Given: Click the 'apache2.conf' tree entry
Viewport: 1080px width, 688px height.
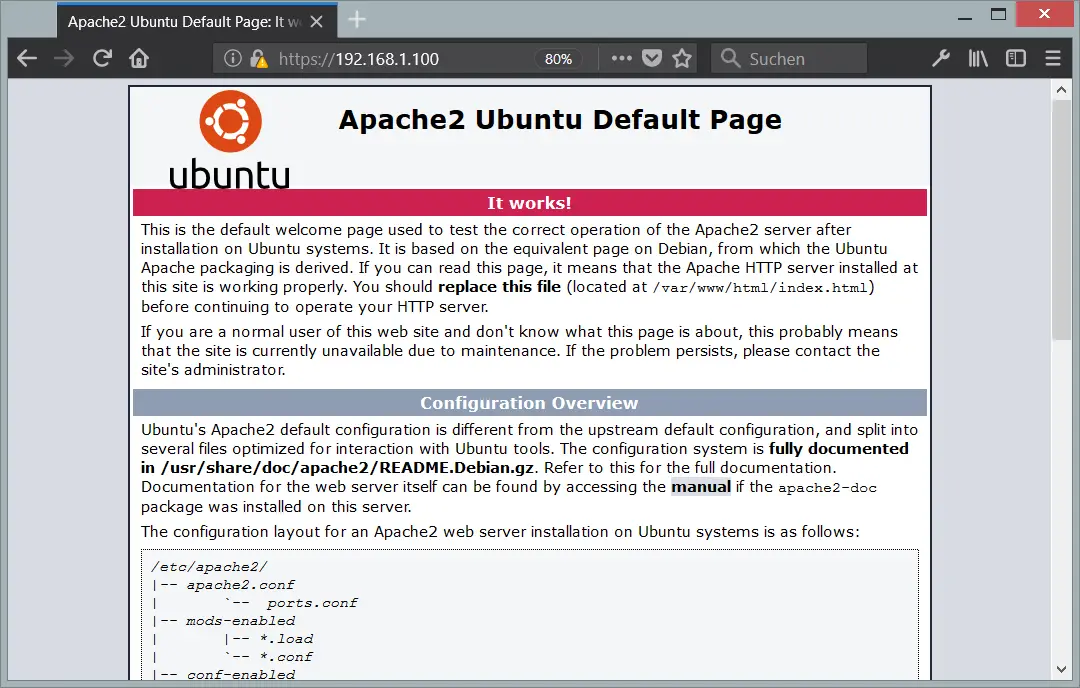Looking at the screenshot, I should pyautogui.click(x=240, y=585).
